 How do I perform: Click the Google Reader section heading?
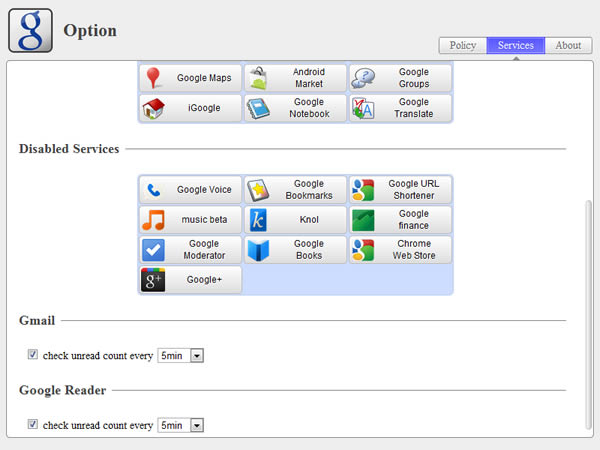(62, 390)
